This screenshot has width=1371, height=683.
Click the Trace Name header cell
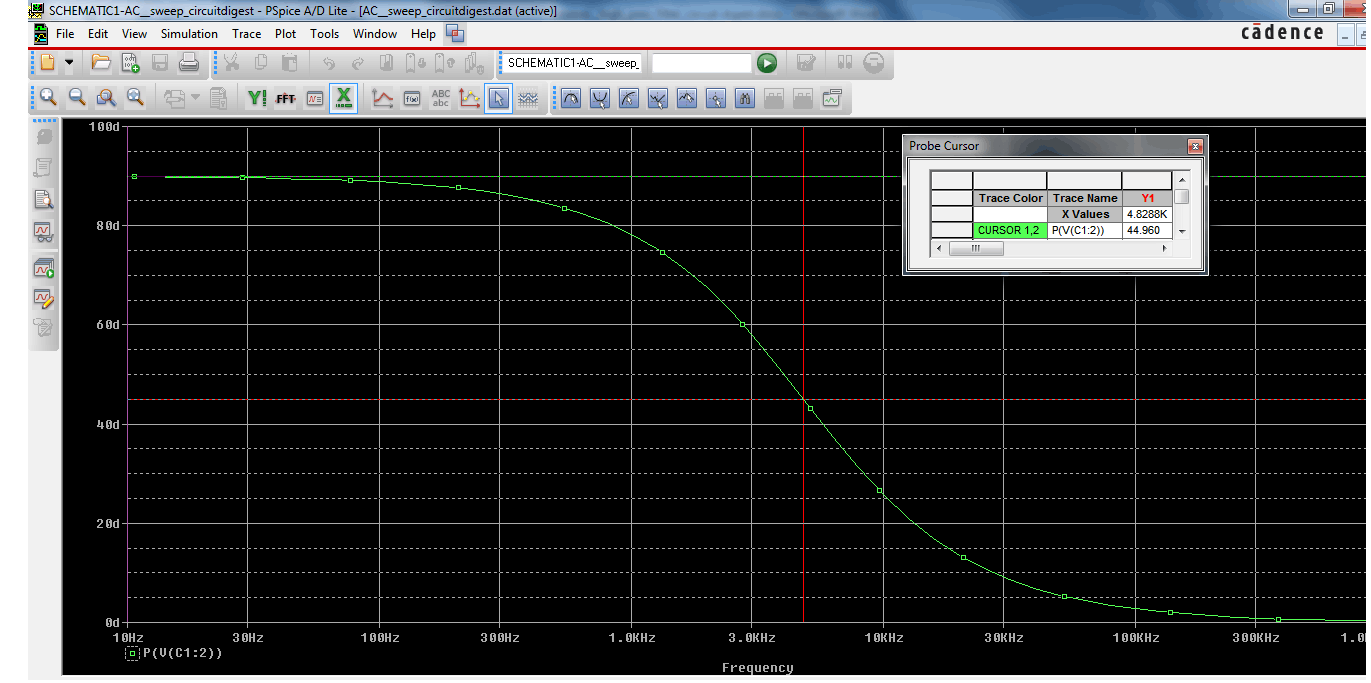[x=1084, y=198]
